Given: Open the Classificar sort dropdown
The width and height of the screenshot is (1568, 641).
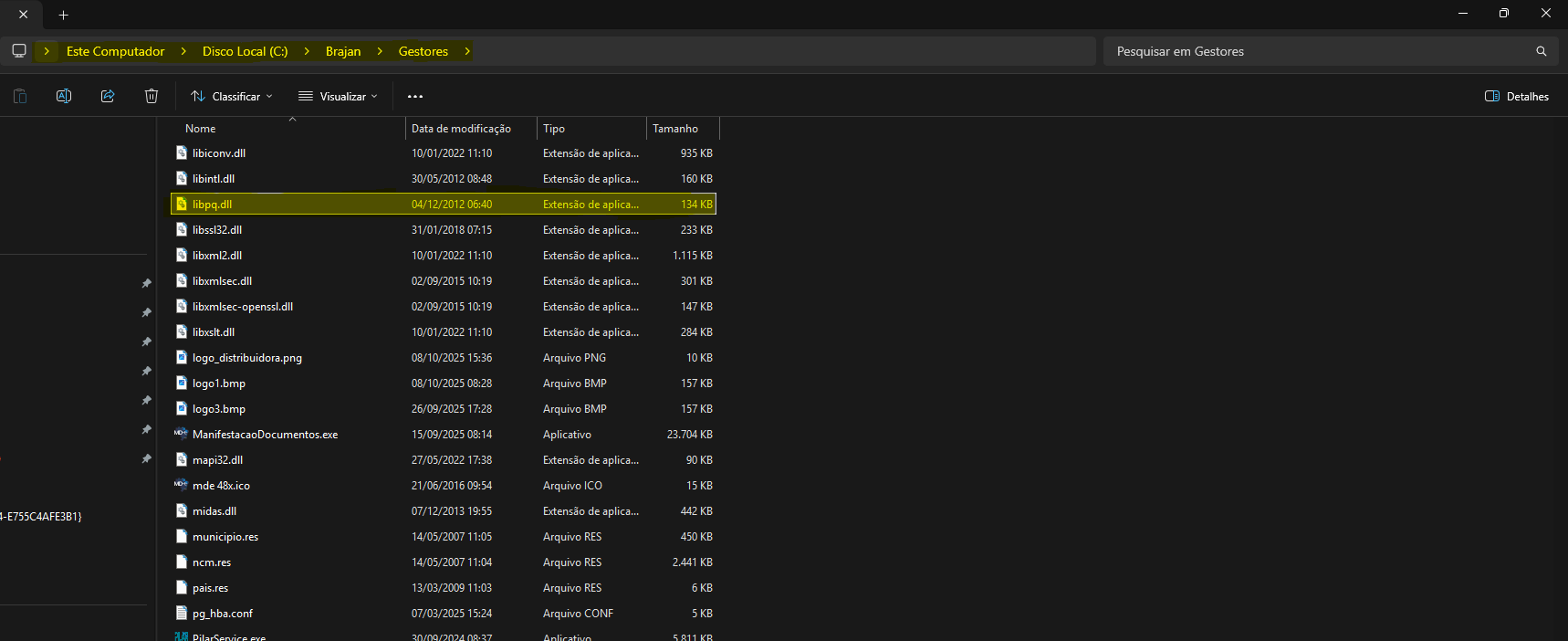Looking at the screenshot, I should coord(232,96).
